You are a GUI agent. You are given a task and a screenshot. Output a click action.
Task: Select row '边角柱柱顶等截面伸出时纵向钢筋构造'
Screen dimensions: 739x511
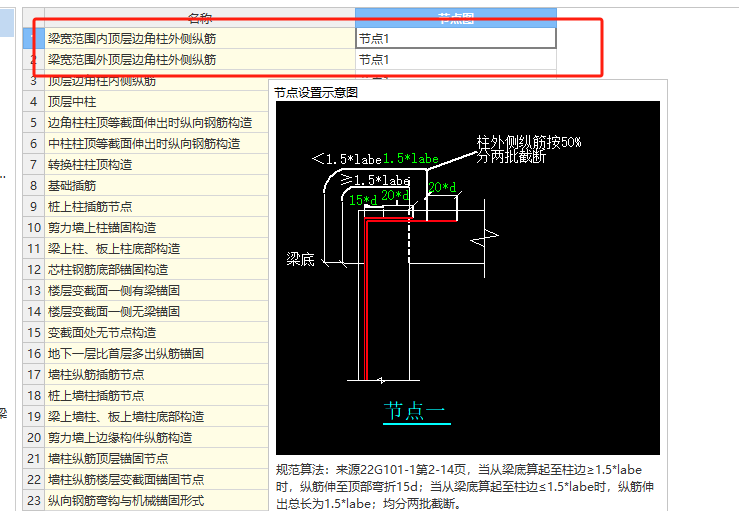tap(156, 123)
